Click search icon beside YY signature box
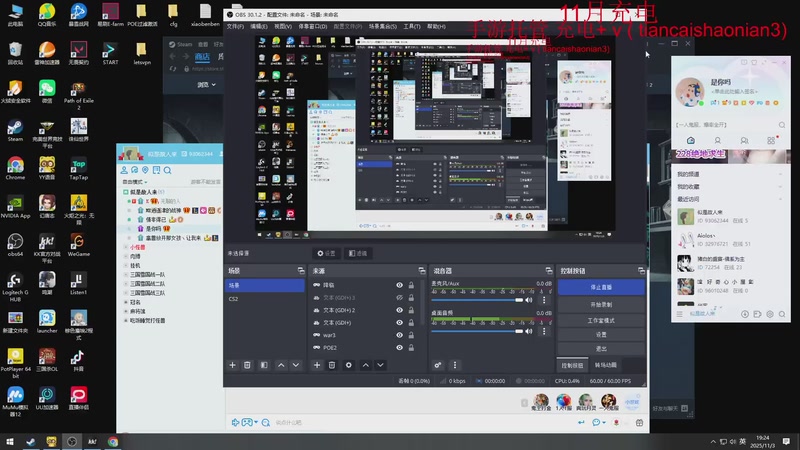Screen dimensions: 800x450 tap(782, 125)
